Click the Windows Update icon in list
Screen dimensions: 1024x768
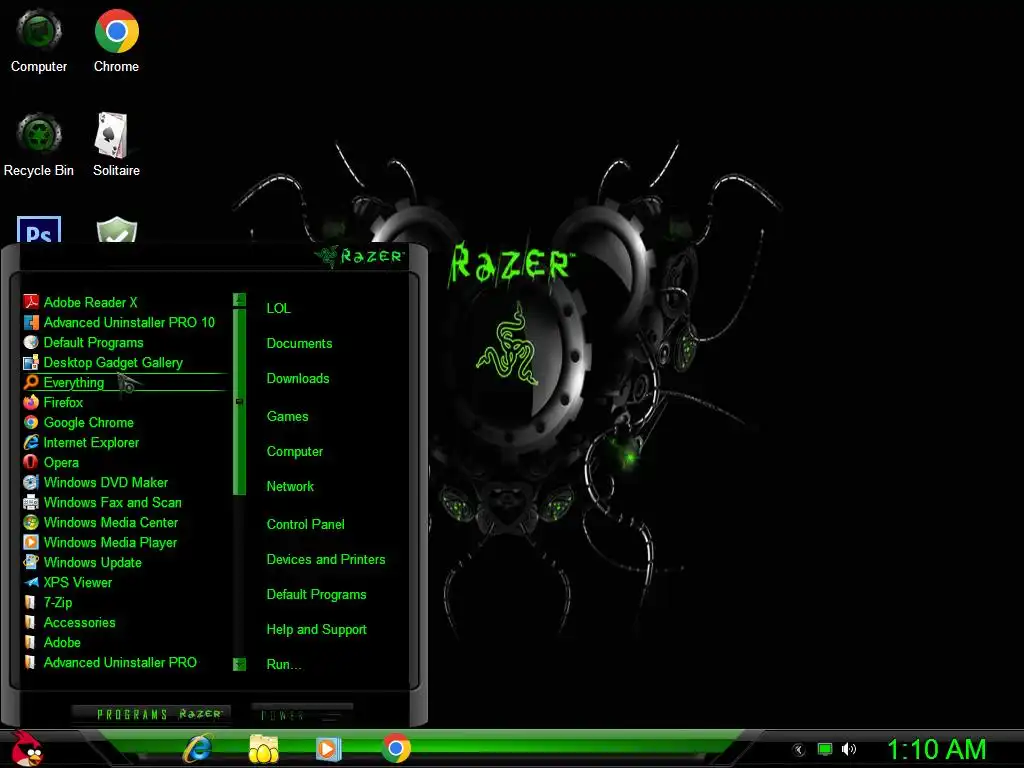tap(31, 562)
